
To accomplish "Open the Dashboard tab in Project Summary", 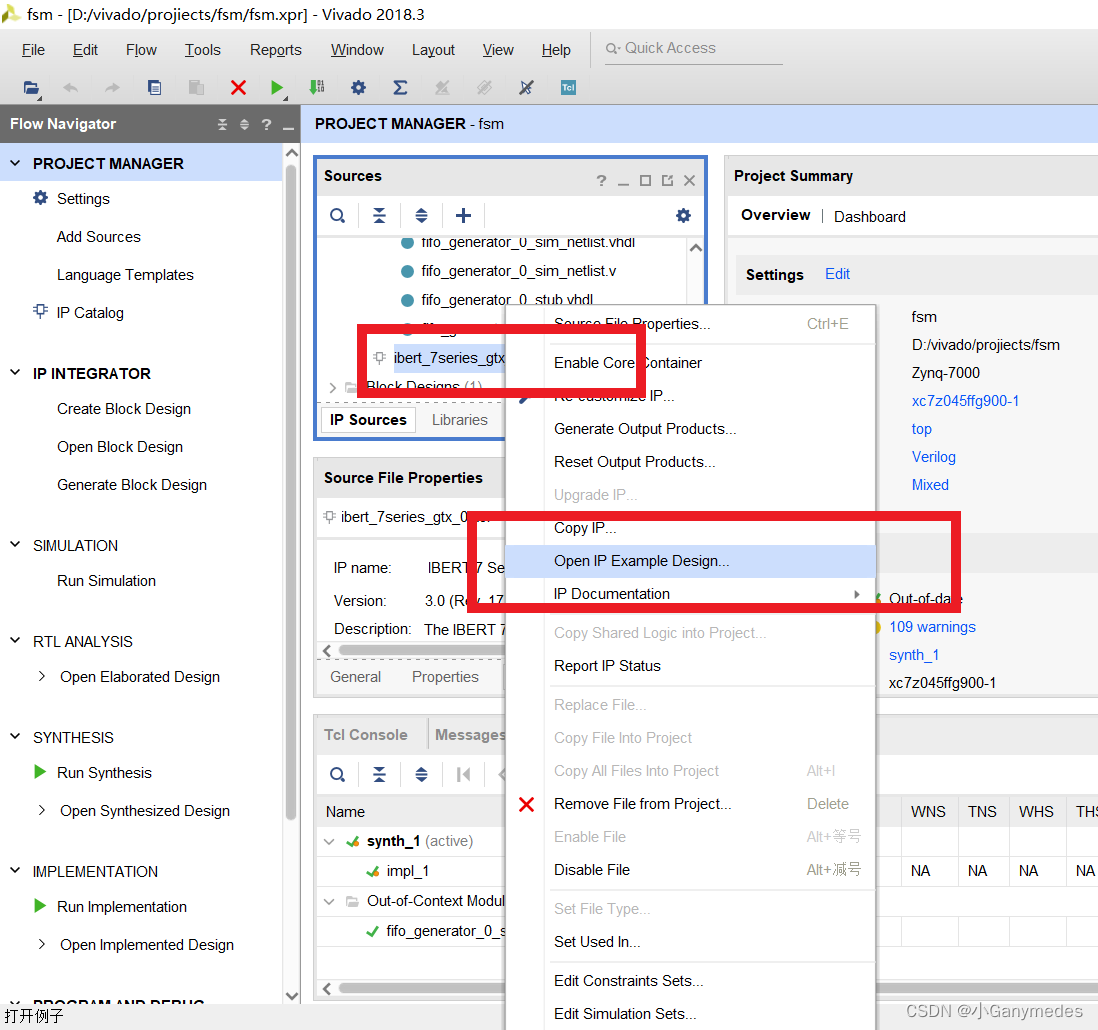I will [870, 217].
